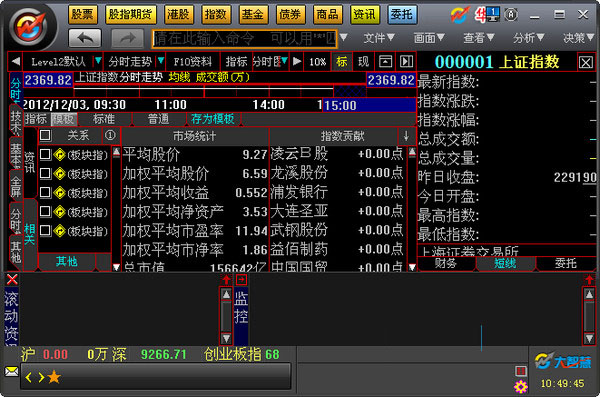600x397 pixels.
Task: Click the command input field
Action: pos(245,39)
